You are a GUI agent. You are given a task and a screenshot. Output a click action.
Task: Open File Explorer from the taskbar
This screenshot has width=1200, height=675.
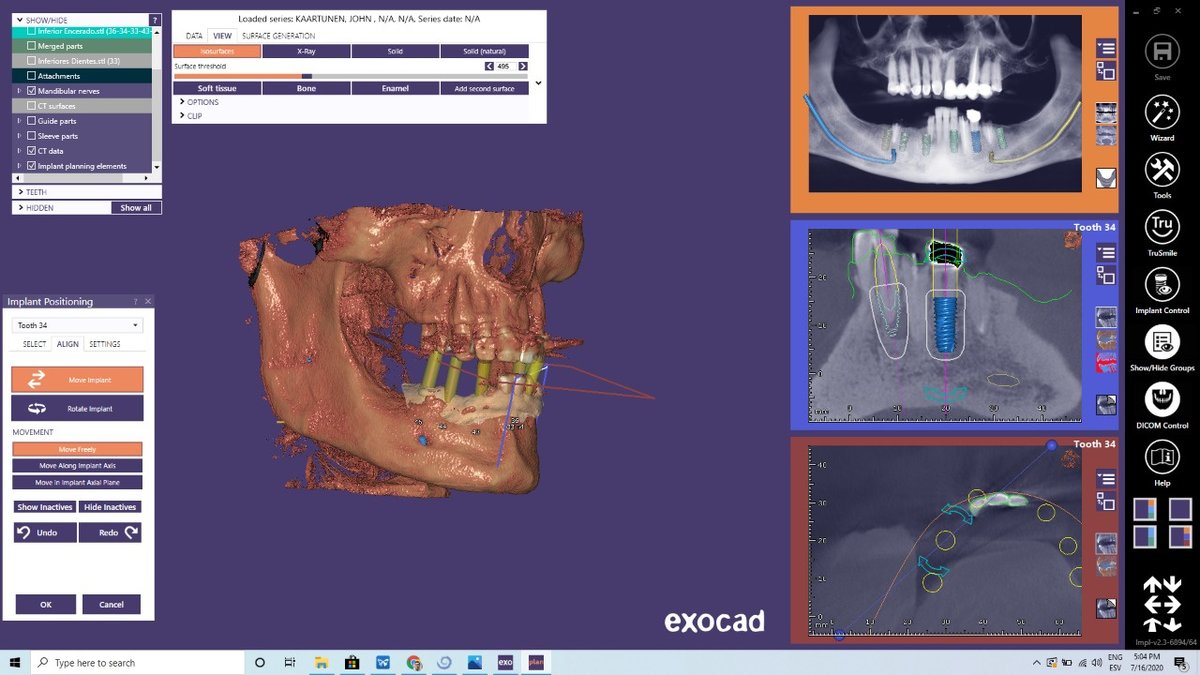point(321,663)
